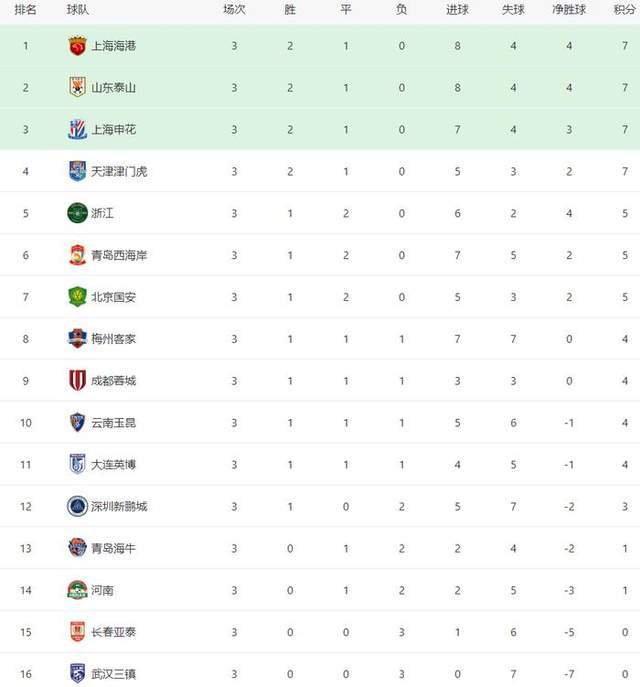Open the 青岛西海岸 team name link
The height and width of the screenshot is (687, 640).
pyautogui.click(x=119, y=255)
